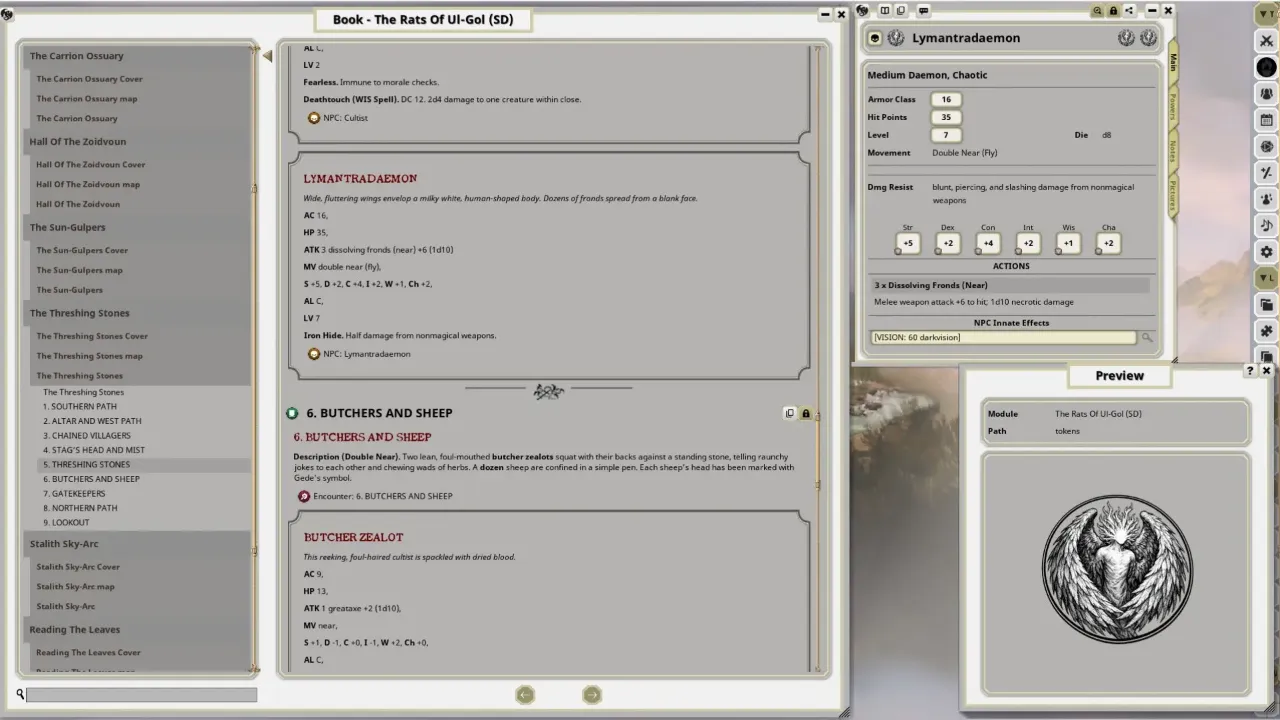Click the Armor Class 16 field
This screenshot has height=720, width=1280.
click(x=946, y=100)
